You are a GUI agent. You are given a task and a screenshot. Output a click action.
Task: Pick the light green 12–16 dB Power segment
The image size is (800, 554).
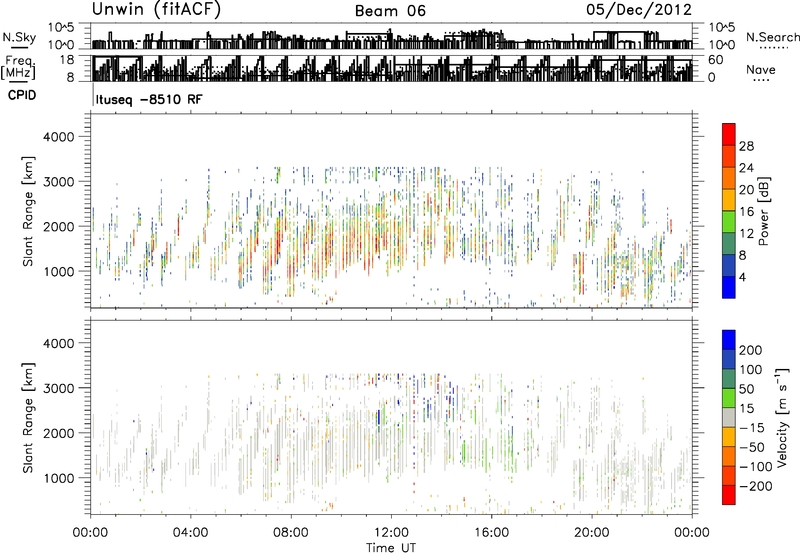729,221
